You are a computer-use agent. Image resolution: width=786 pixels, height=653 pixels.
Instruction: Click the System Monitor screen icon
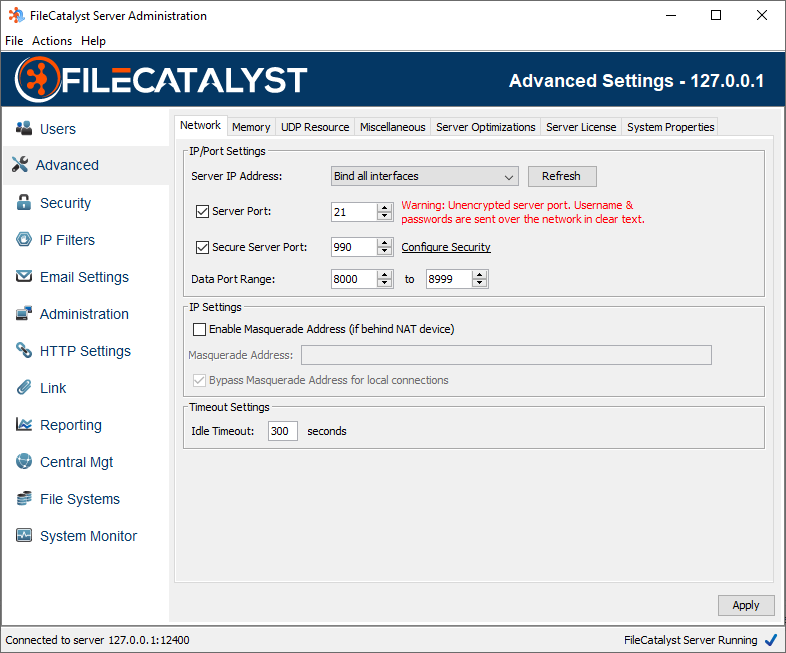click(24, 535)
